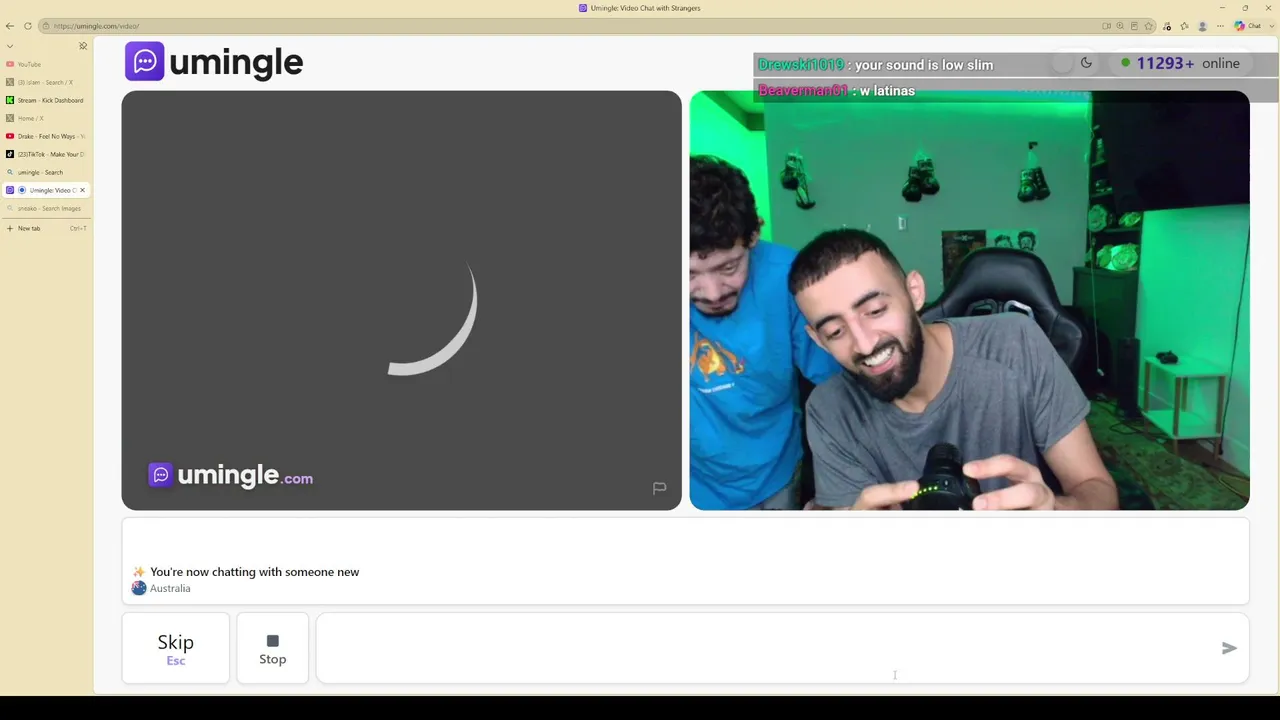1280x720 pixels.
Task: Click the browser back arrow
Action: click(x=10, y=26)
